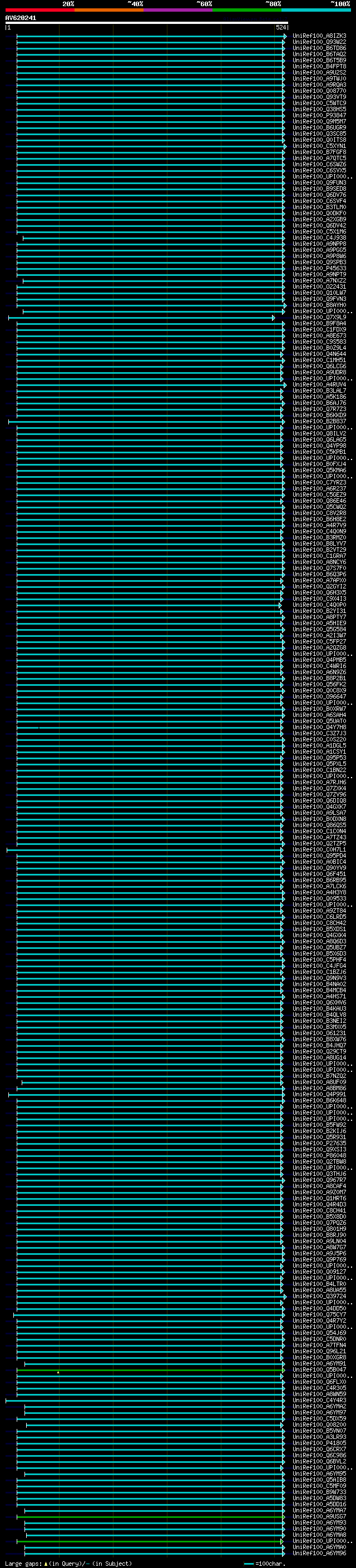Viewport: 356px width, 1568px height.
Task: Pick the UniRef100_C8CH42 hit label
Action: point(319,923)
